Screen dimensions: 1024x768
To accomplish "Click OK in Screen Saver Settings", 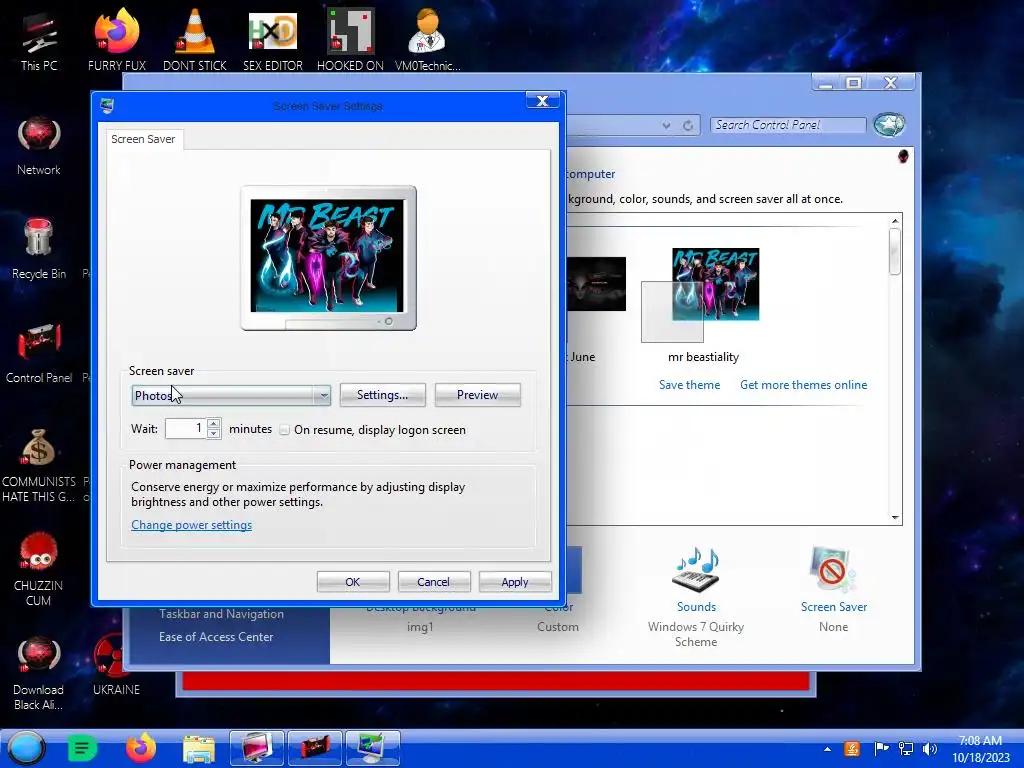I will [x=353, y=582].
